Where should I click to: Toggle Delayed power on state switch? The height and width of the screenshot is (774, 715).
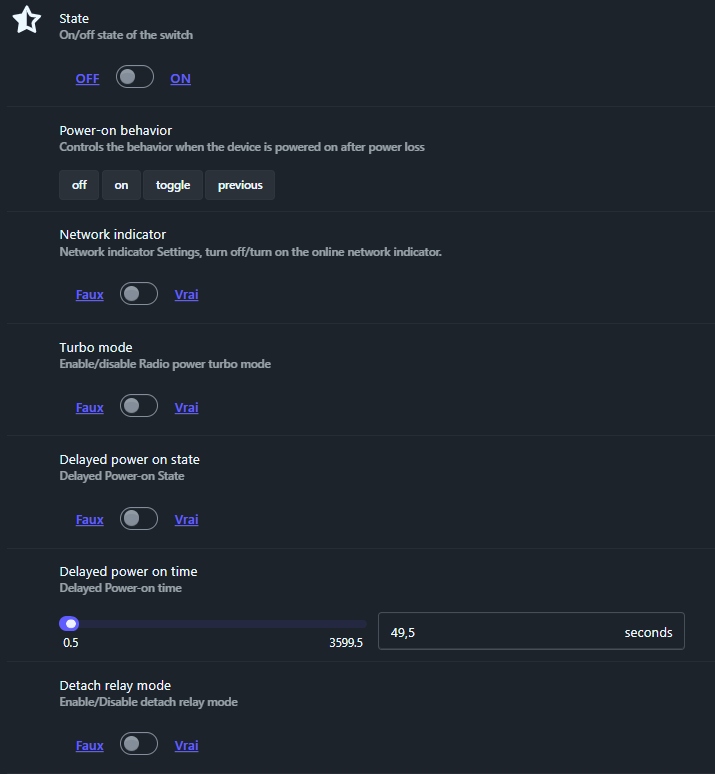point(139,518)
